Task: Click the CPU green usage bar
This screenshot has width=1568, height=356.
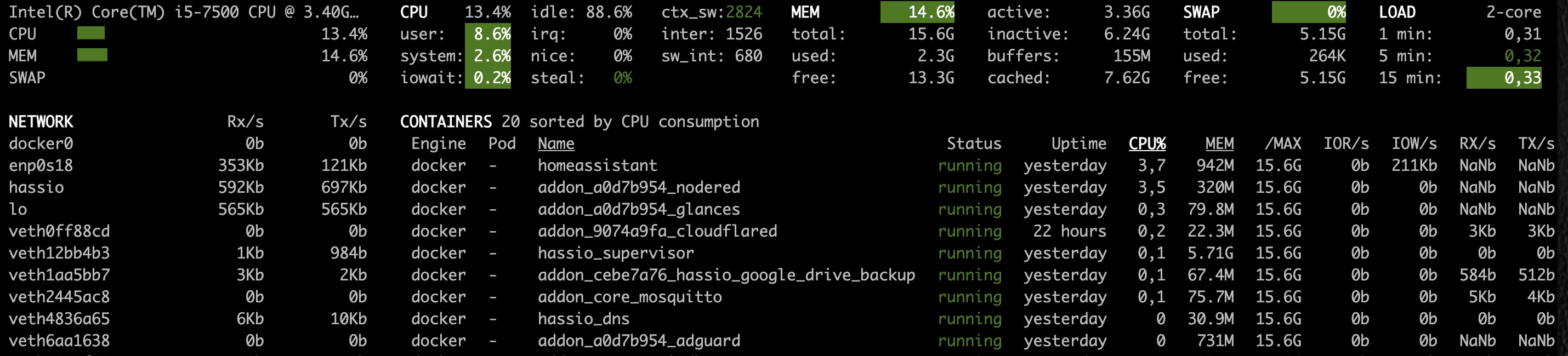Action: pyautogui.click(x=90, y=33)
